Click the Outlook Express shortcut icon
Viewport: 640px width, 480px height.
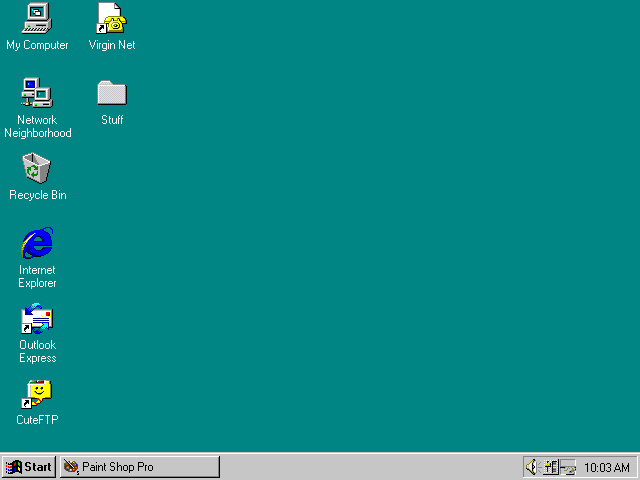[37, 319]
